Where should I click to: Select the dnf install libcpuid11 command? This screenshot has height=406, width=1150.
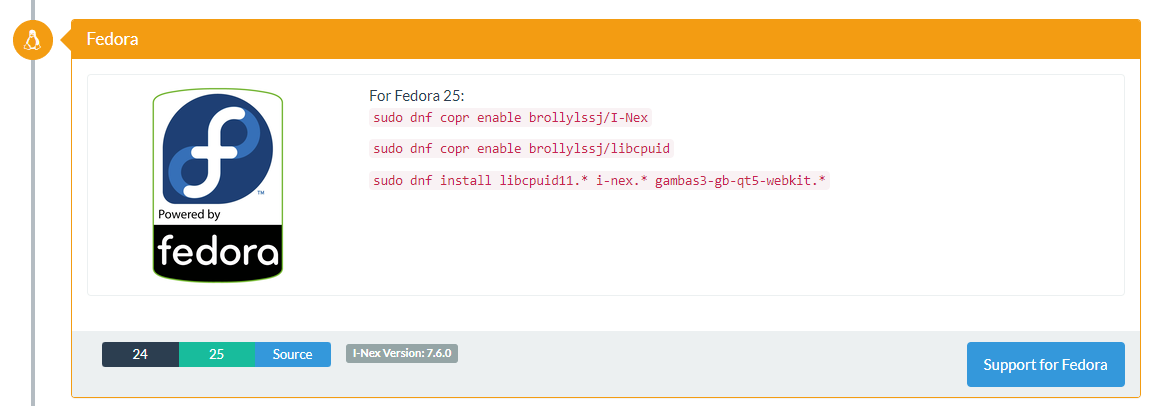click(x=599, y=180)
